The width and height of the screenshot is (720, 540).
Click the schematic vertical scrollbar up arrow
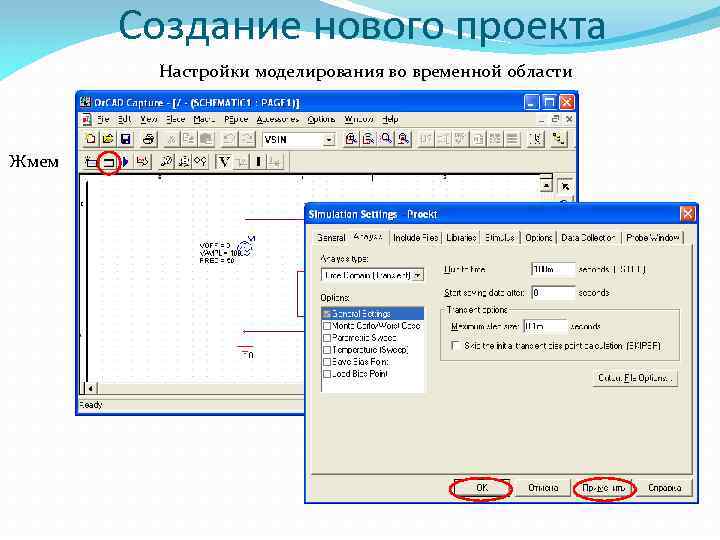[546, 185]
